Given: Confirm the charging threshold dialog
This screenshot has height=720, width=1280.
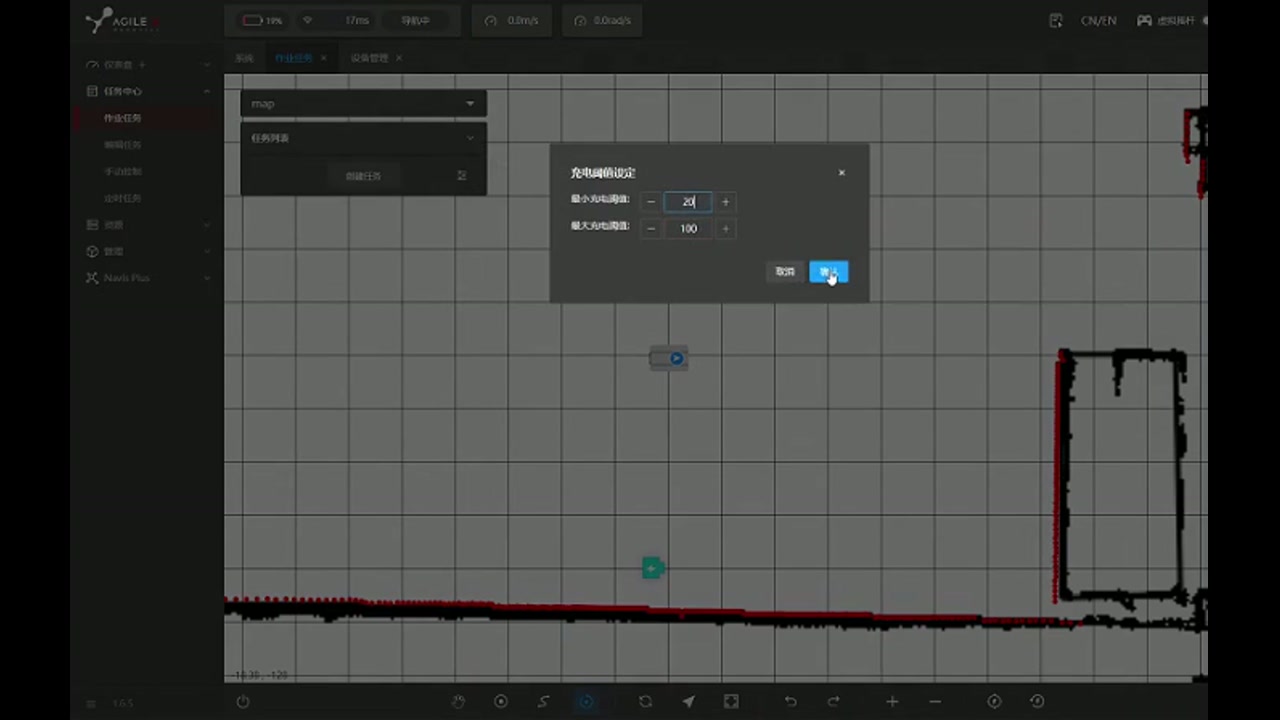Looking at the screenshot, I should (x=828, y=272).
